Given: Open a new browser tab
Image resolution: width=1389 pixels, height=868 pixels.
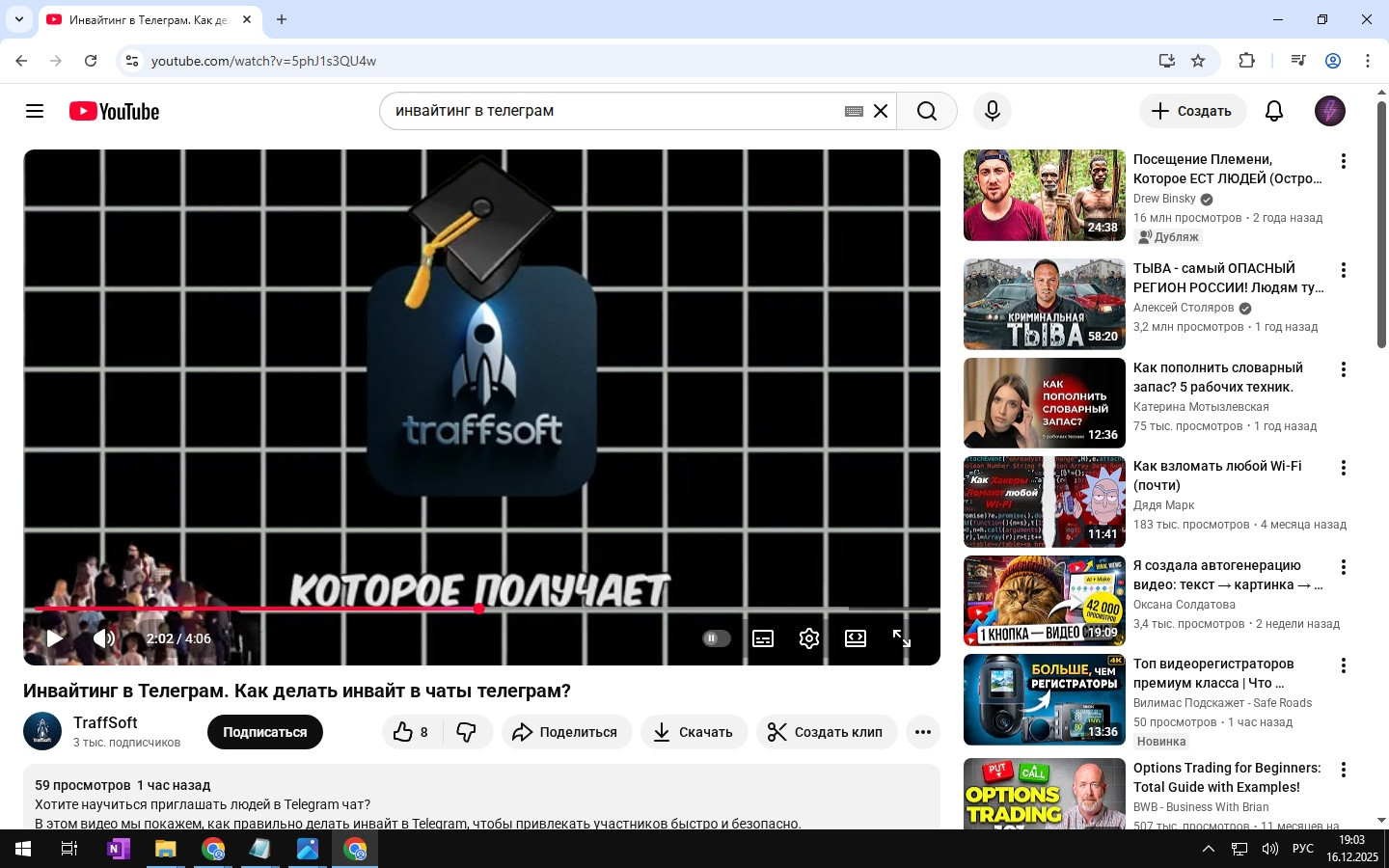Looking at the screenshot, I should click(x=282, y=19).
